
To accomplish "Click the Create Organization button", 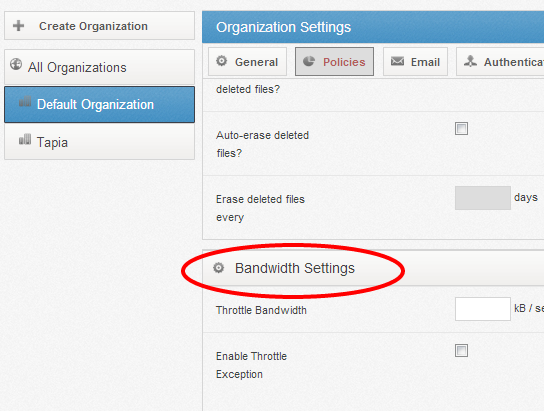I will [100, 26].
